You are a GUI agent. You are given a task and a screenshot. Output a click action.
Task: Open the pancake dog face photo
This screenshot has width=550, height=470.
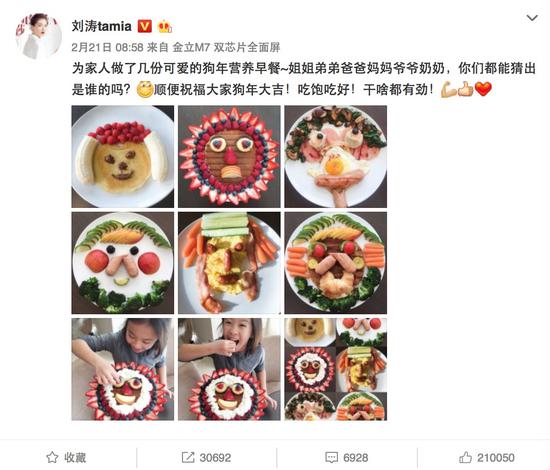pos(123,156)
